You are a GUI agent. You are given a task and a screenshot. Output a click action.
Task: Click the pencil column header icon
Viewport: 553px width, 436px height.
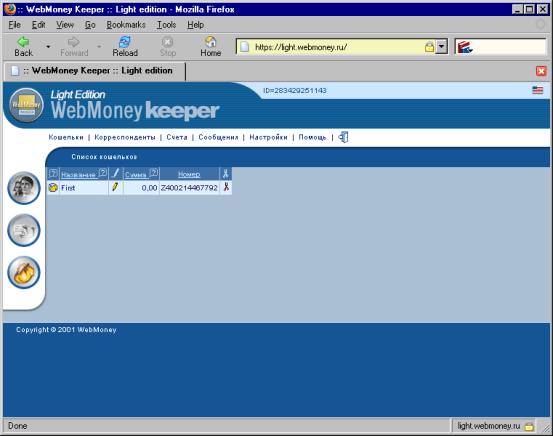115,173
